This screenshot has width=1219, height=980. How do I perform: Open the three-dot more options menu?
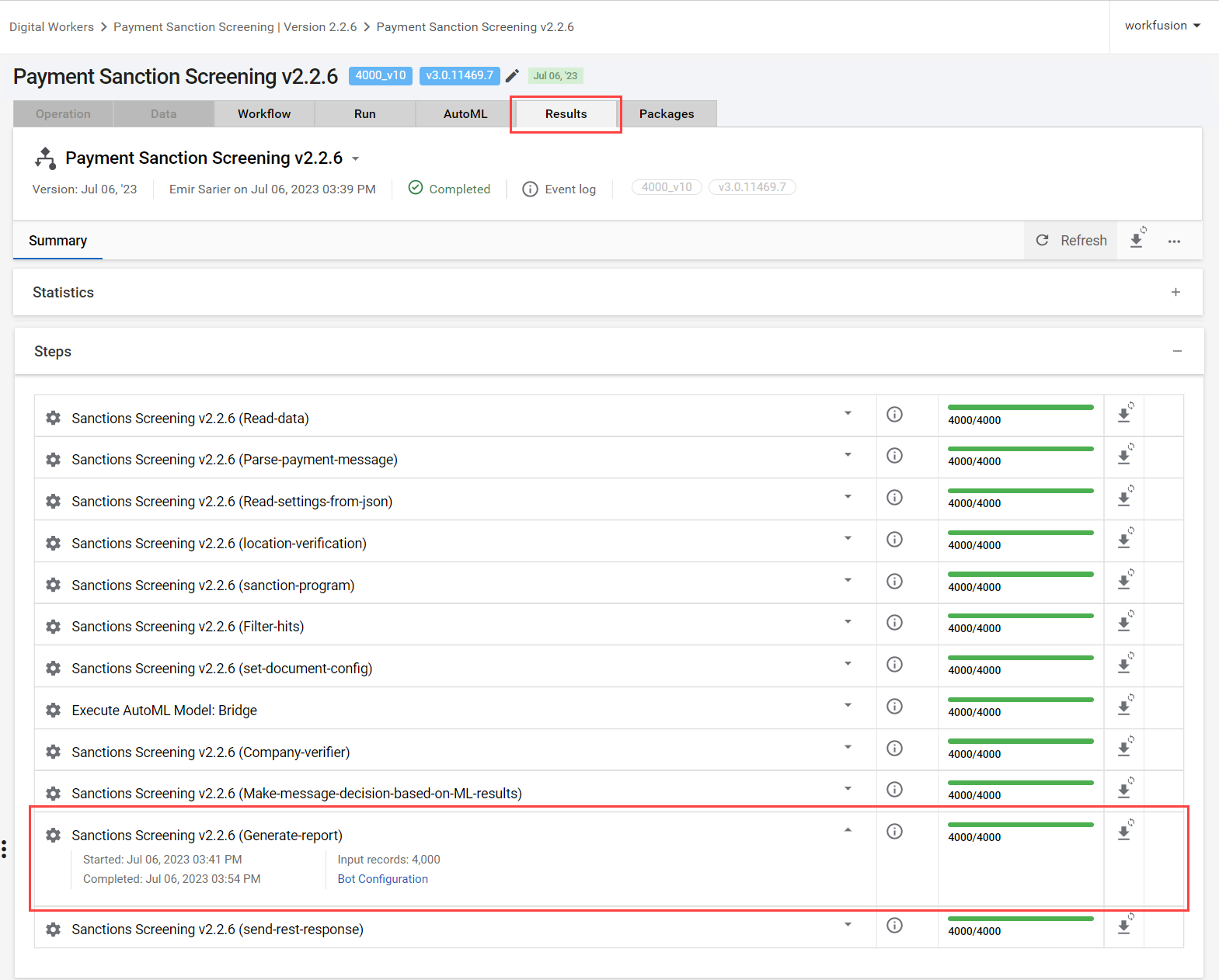point(1174,241)
